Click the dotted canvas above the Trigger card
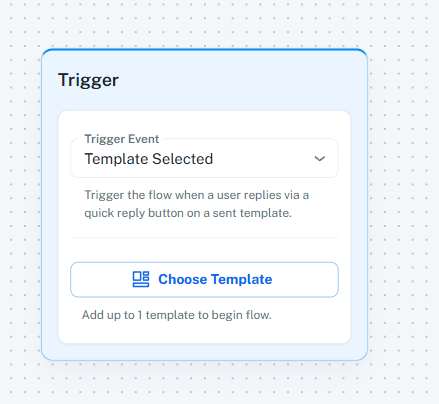The width and height of the screenshot is (439, 404). [204, 23]
